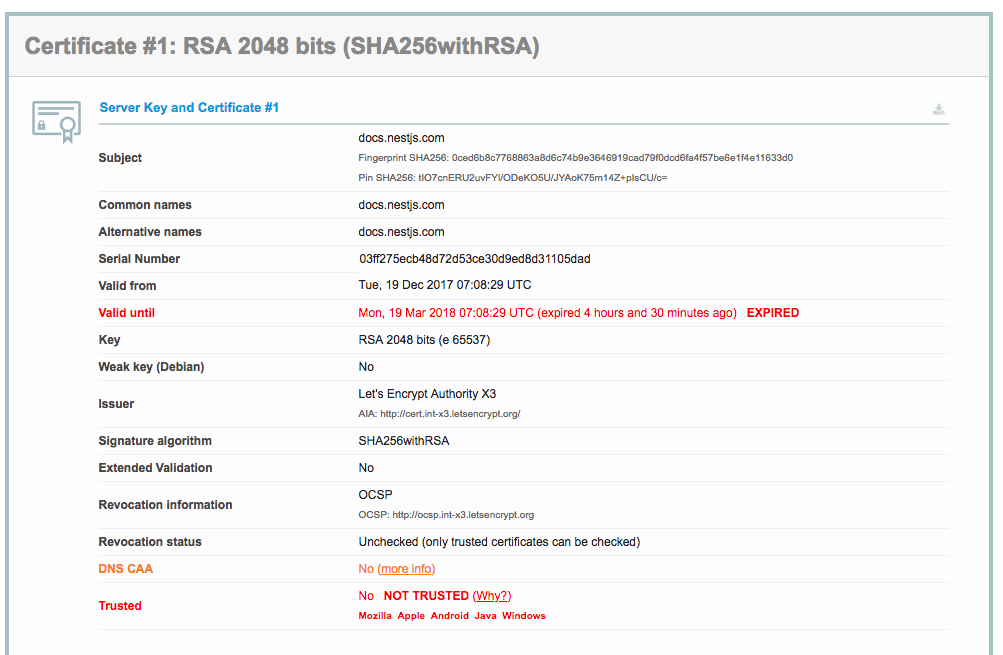Click the 'Unchecked (only trusted certificates...)' status
The height and width of the screenshot is (655, 1003).
coord(499,542)
